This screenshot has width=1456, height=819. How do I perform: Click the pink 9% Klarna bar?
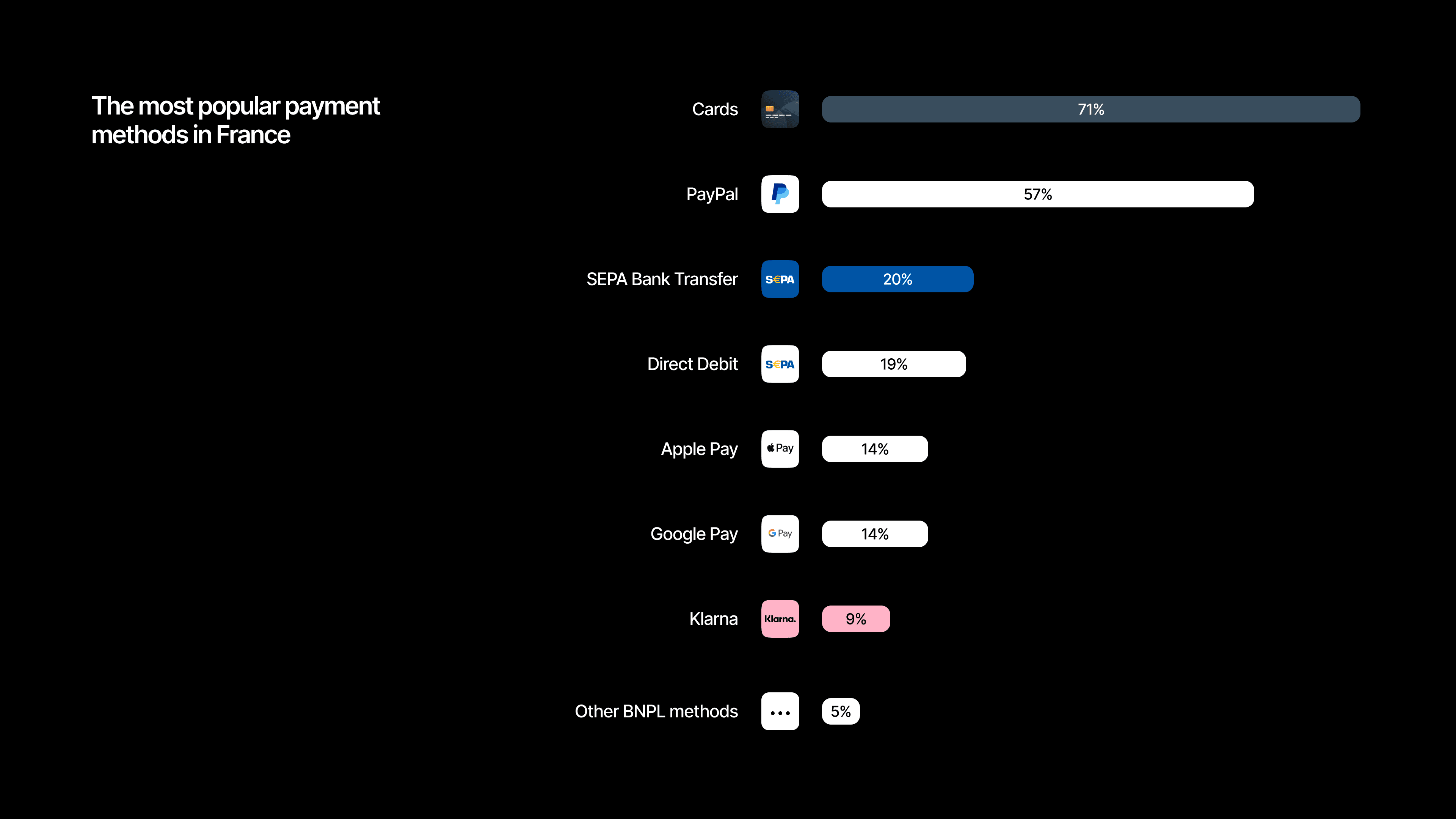(856, 619)
